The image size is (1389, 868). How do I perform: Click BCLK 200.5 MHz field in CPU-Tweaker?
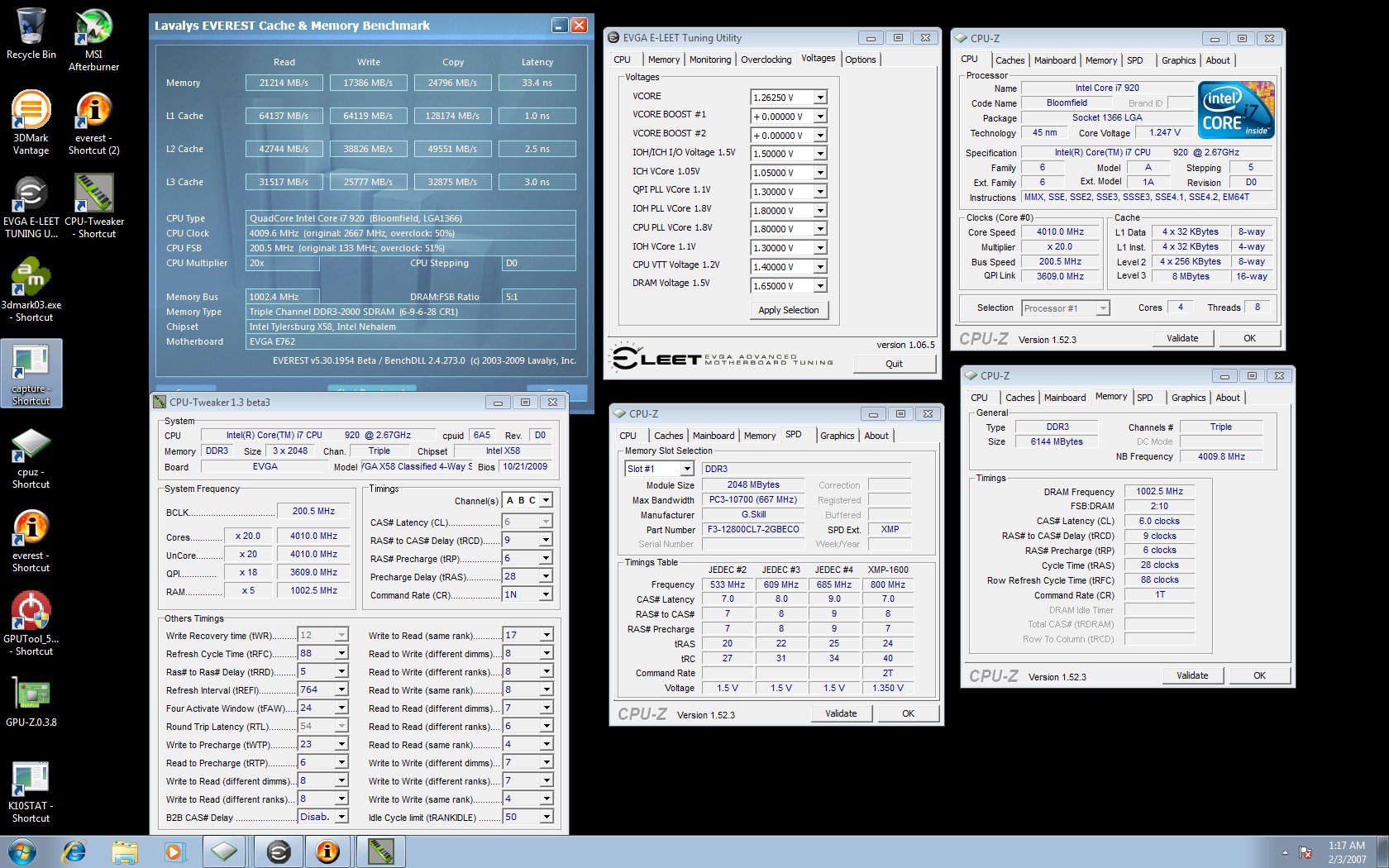pyautogui.click(x=313, y=511)
